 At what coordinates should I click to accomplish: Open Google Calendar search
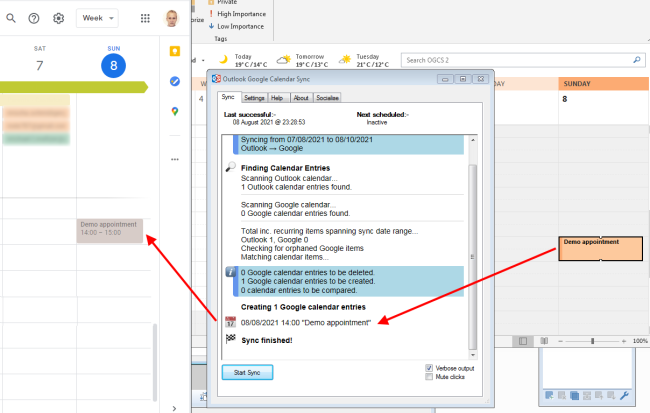(x=9, y=18)
